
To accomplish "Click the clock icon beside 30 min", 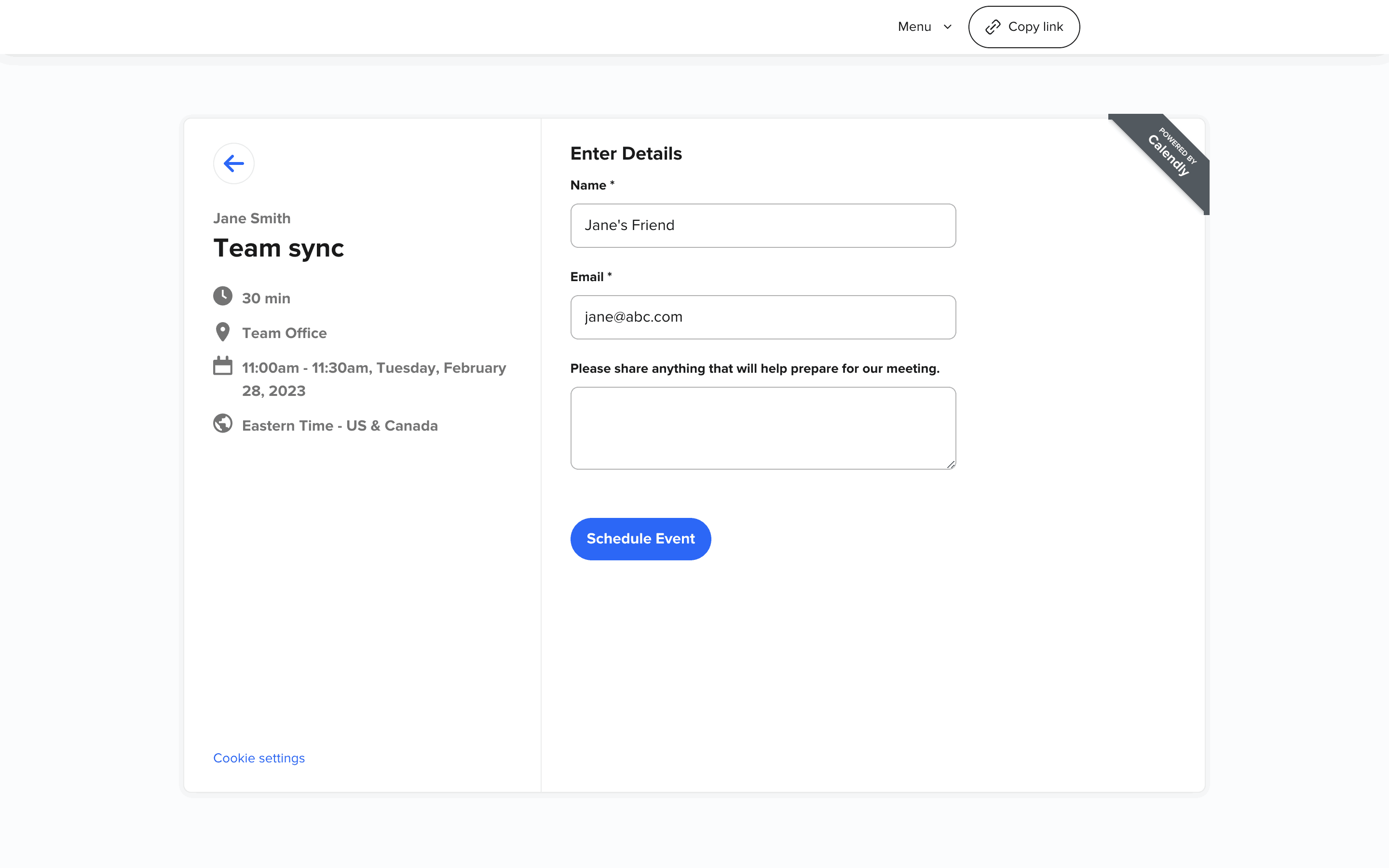I will click(223, 296).
